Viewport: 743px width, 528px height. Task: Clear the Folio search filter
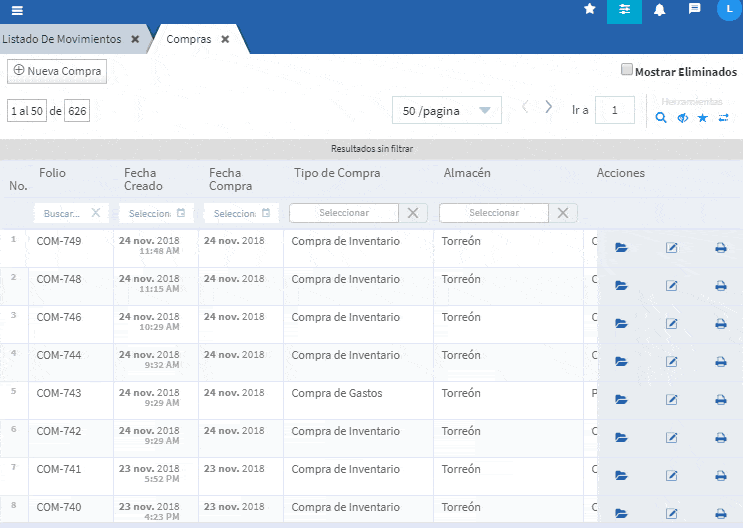coord(96,213)
